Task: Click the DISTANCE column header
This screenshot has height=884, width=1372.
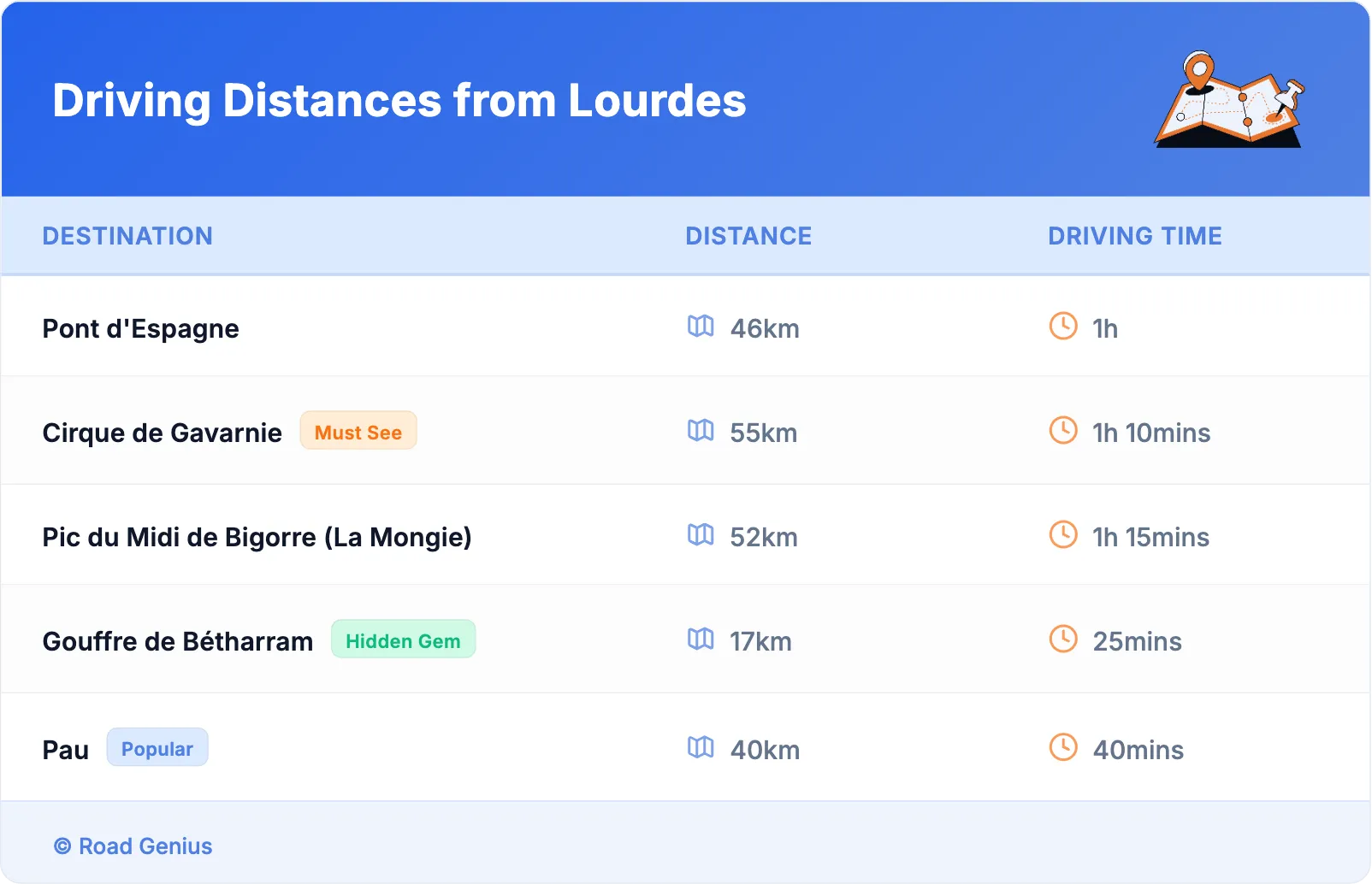Action: 748,236
